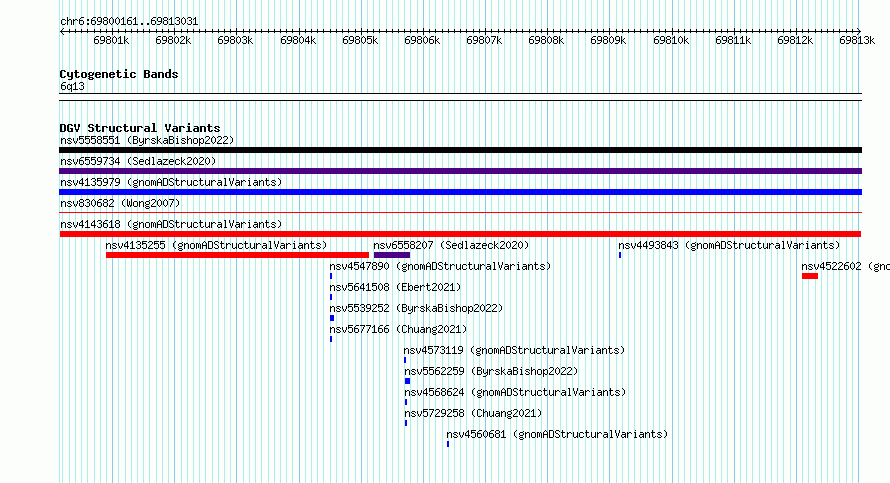Viewport: 890px width, 483px height.
Task: Click the thick red nsv4143618 bar
Action: pyautogui.click(x=460, y=234)
